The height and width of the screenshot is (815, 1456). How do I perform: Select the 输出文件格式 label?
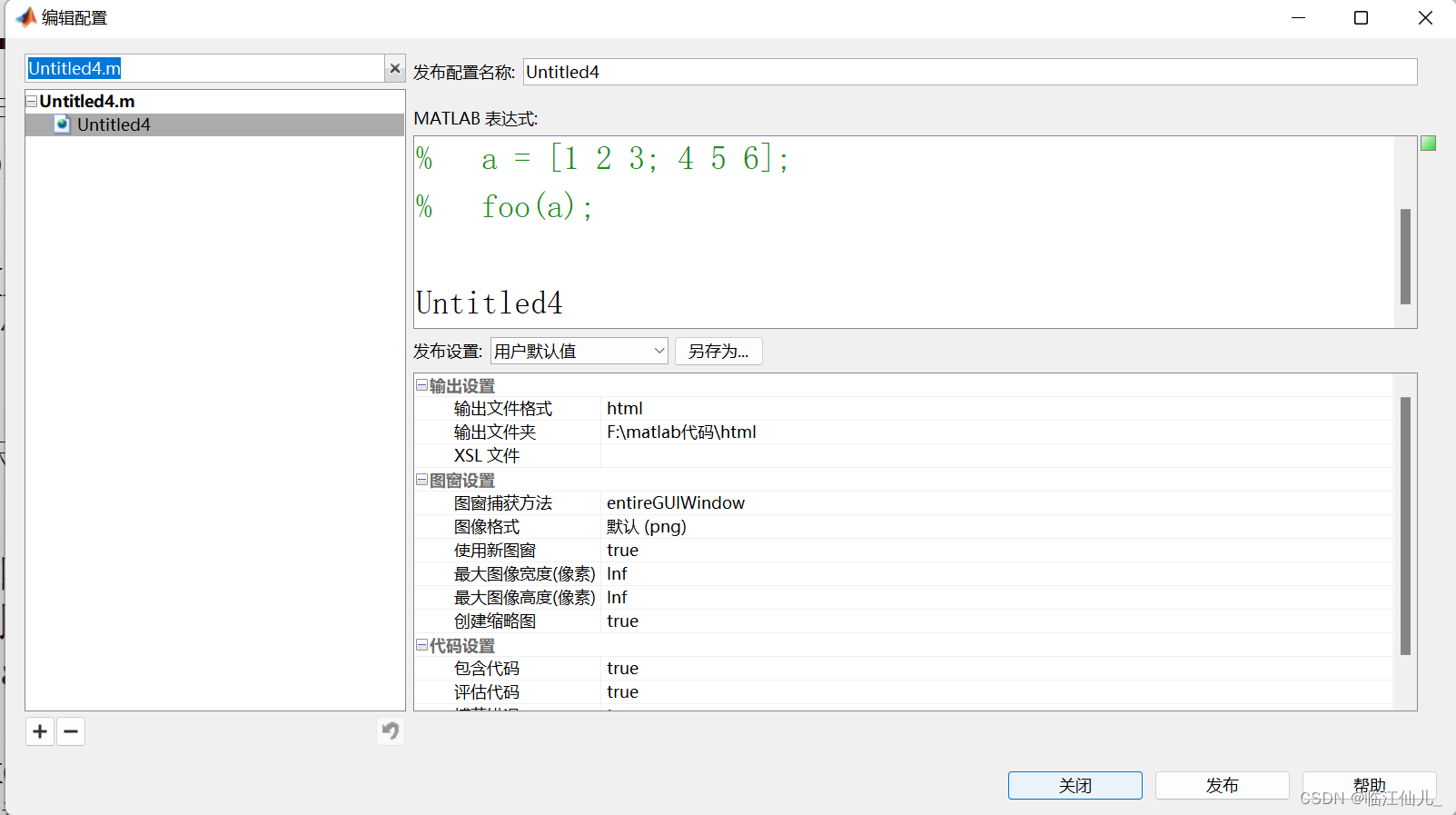(x=503, y=409)
